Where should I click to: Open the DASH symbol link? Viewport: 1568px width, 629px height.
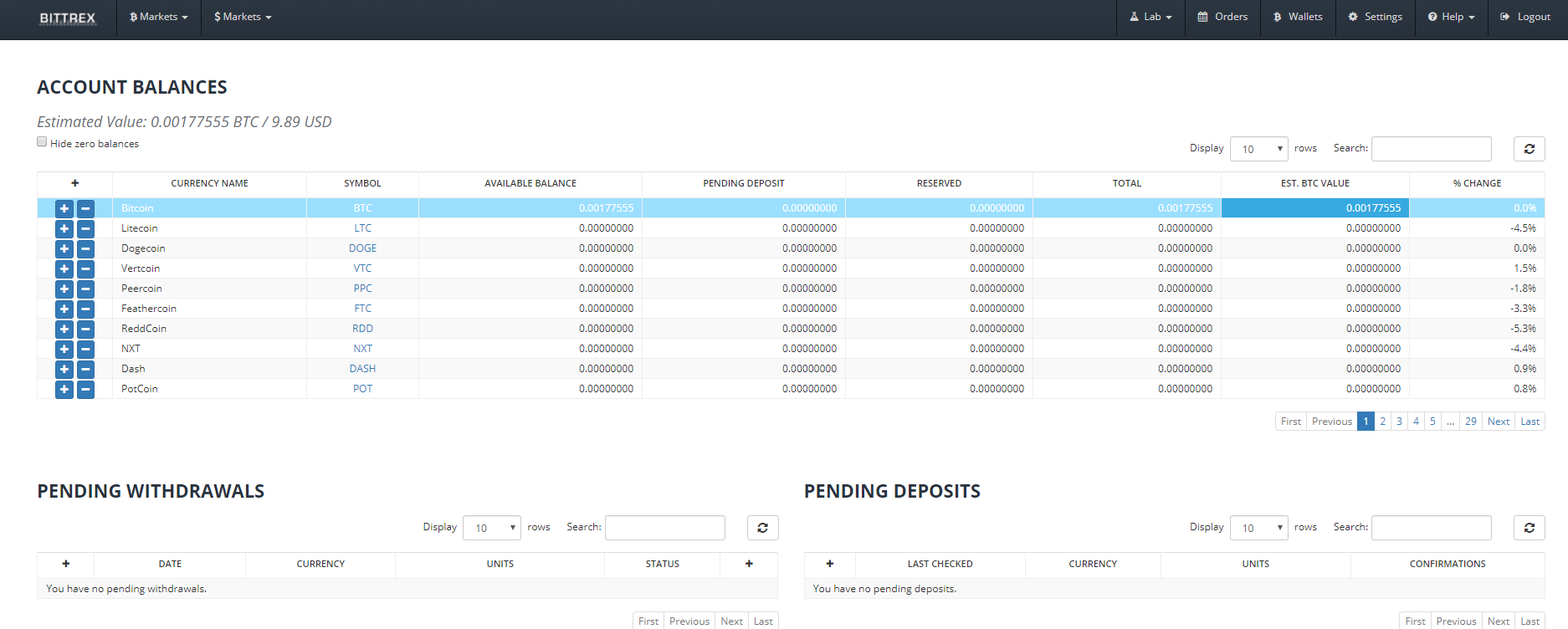(x=362, y=369)
